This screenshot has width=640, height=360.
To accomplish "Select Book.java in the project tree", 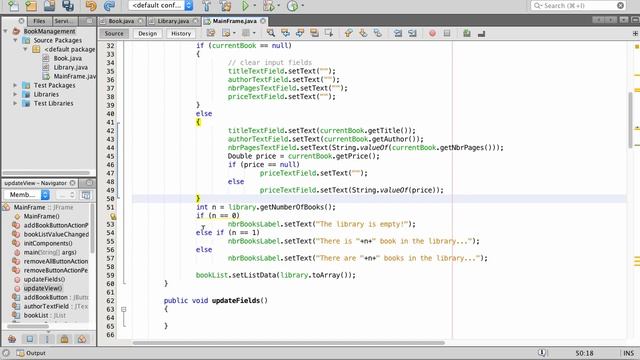I will point(67,58).
